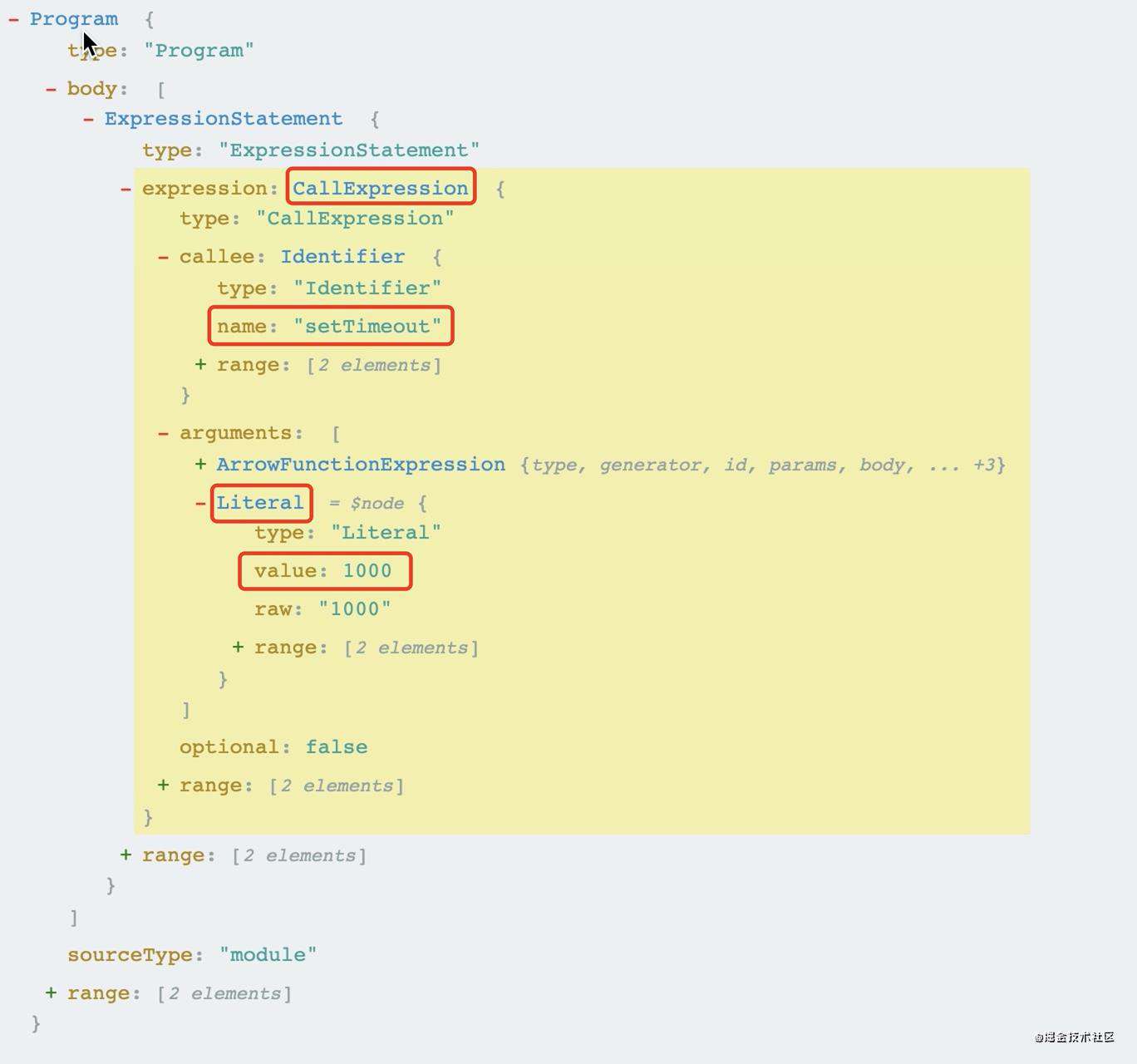Collapse the Program root node
This screenshot has width=1137, height=1064.
pyautogui.click(x=13, y=19)
